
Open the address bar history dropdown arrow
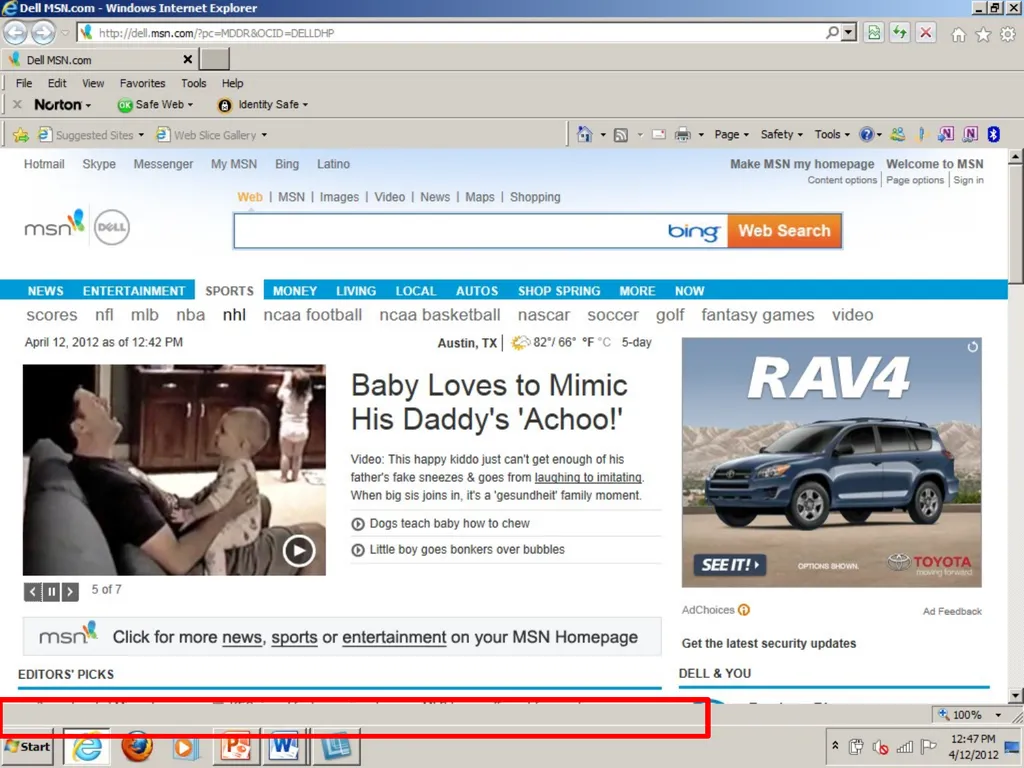[848, 32]
